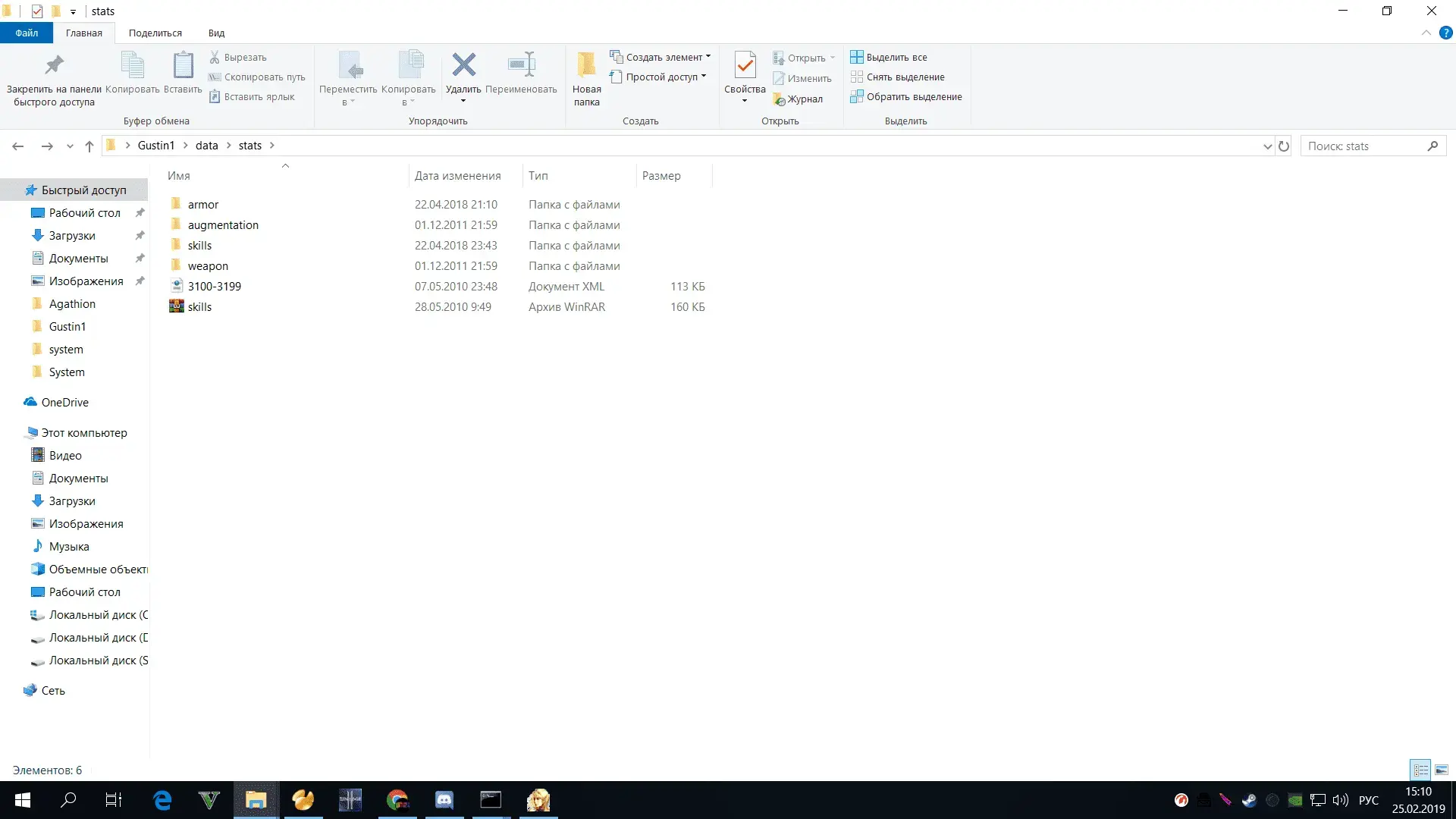Click the Back navigation arrow
The width and height of the screenshot is (1456, 819).
coord(18,146)
